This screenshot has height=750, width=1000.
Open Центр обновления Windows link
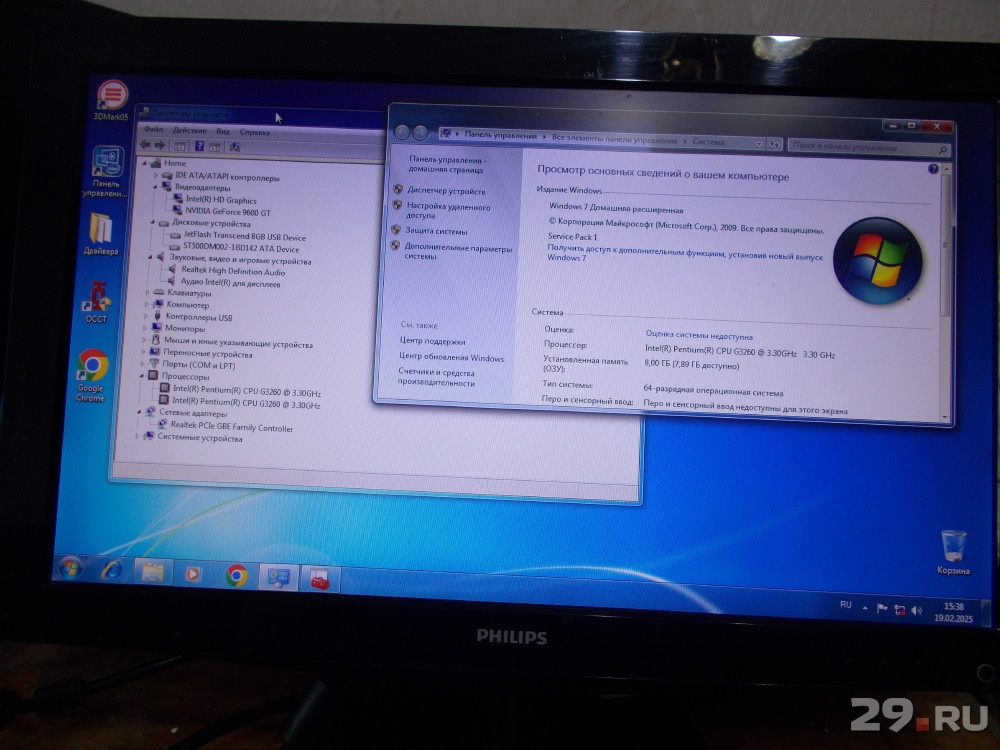point(452,357)
